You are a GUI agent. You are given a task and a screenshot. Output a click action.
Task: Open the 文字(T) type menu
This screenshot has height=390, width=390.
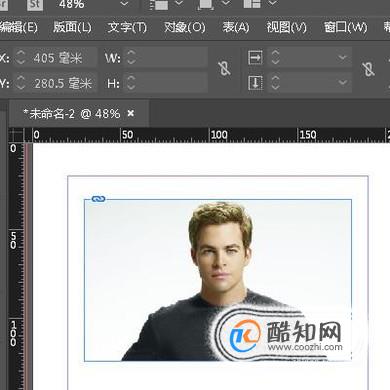(x=127, y=27)
